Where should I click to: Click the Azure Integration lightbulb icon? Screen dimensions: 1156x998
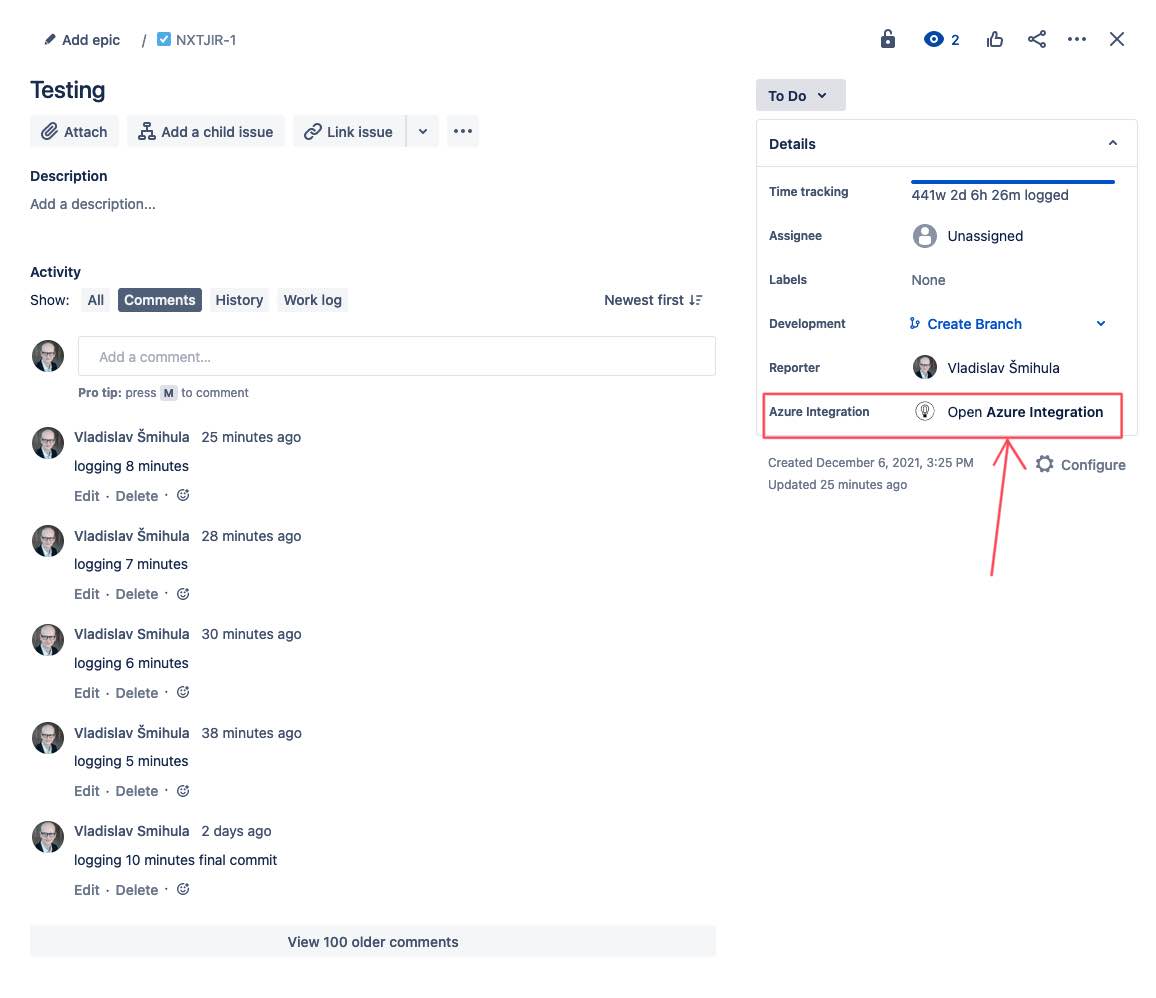click(925, 411)
